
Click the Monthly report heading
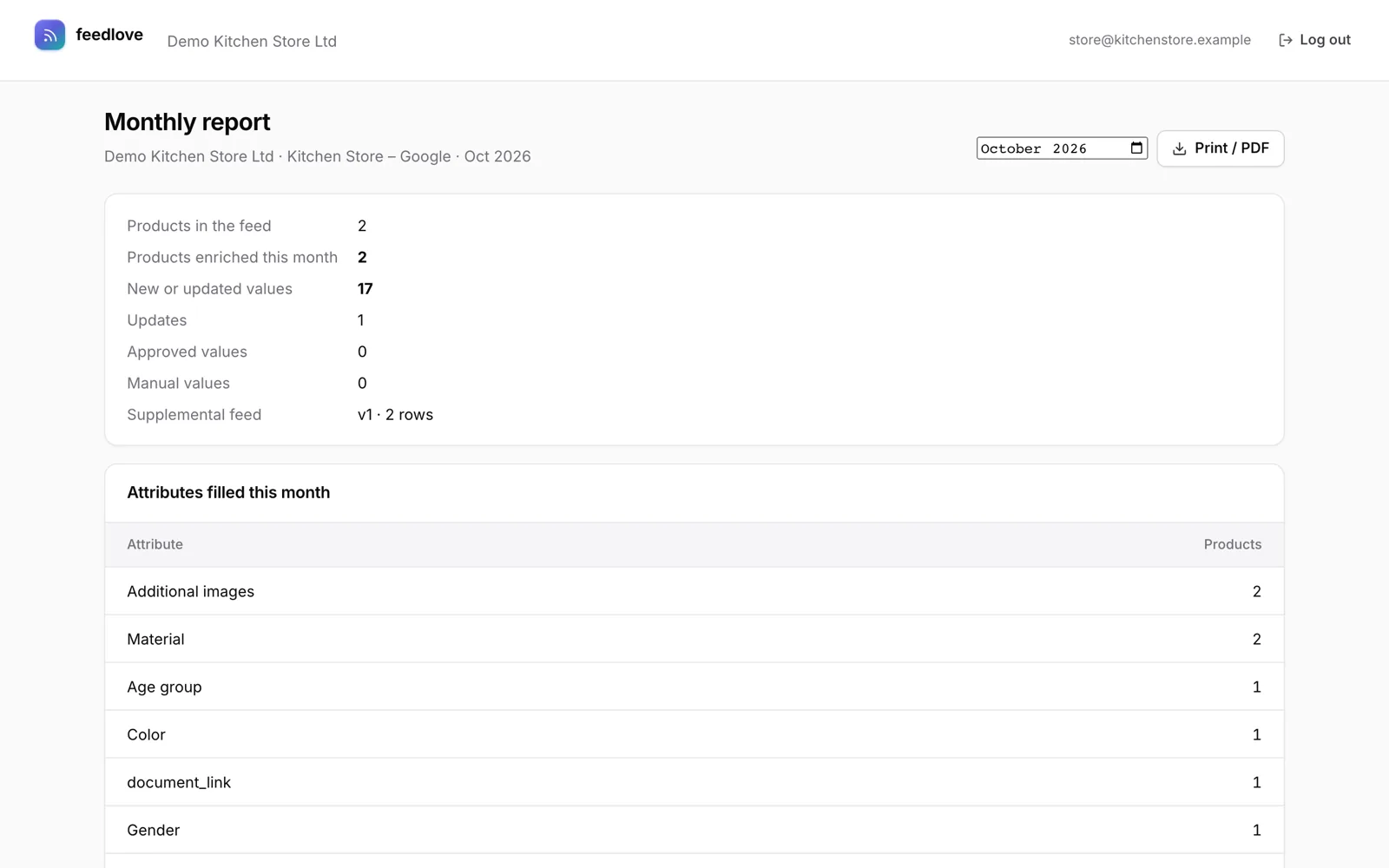coord(188,122)
